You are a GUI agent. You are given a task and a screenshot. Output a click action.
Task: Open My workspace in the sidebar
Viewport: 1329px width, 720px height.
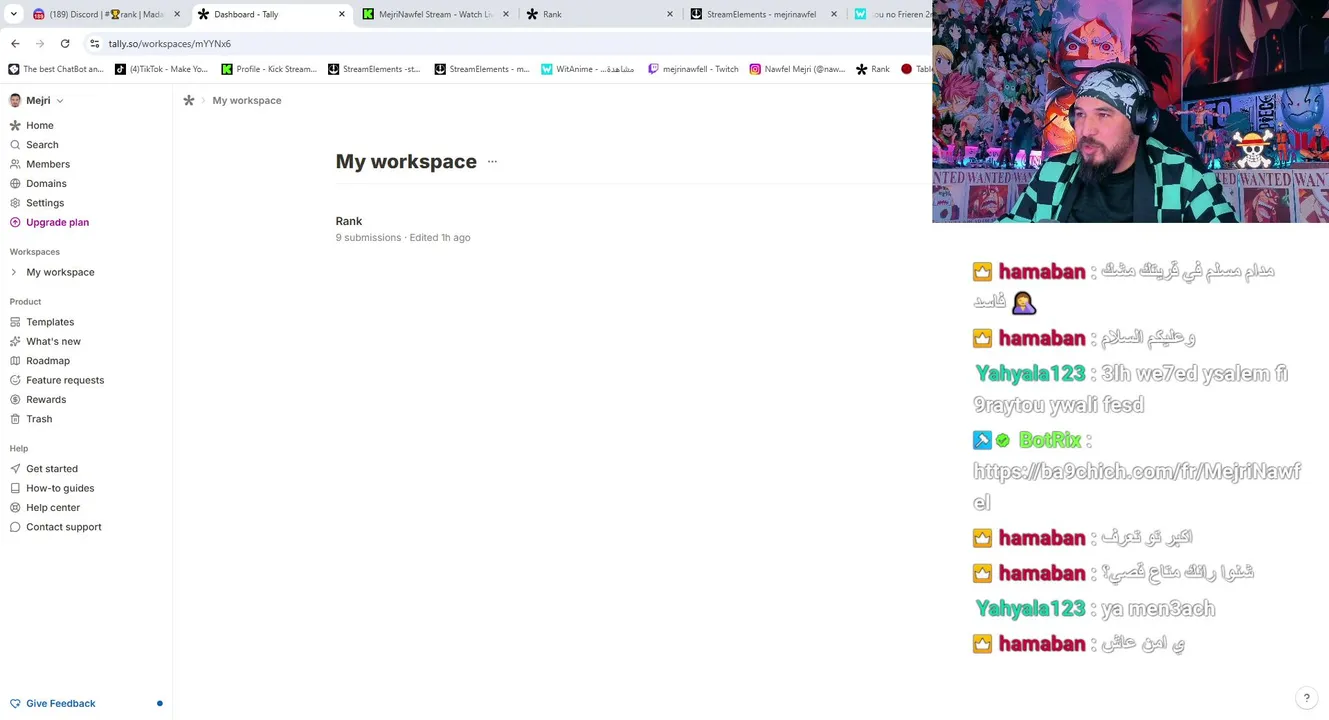point(60,272)
